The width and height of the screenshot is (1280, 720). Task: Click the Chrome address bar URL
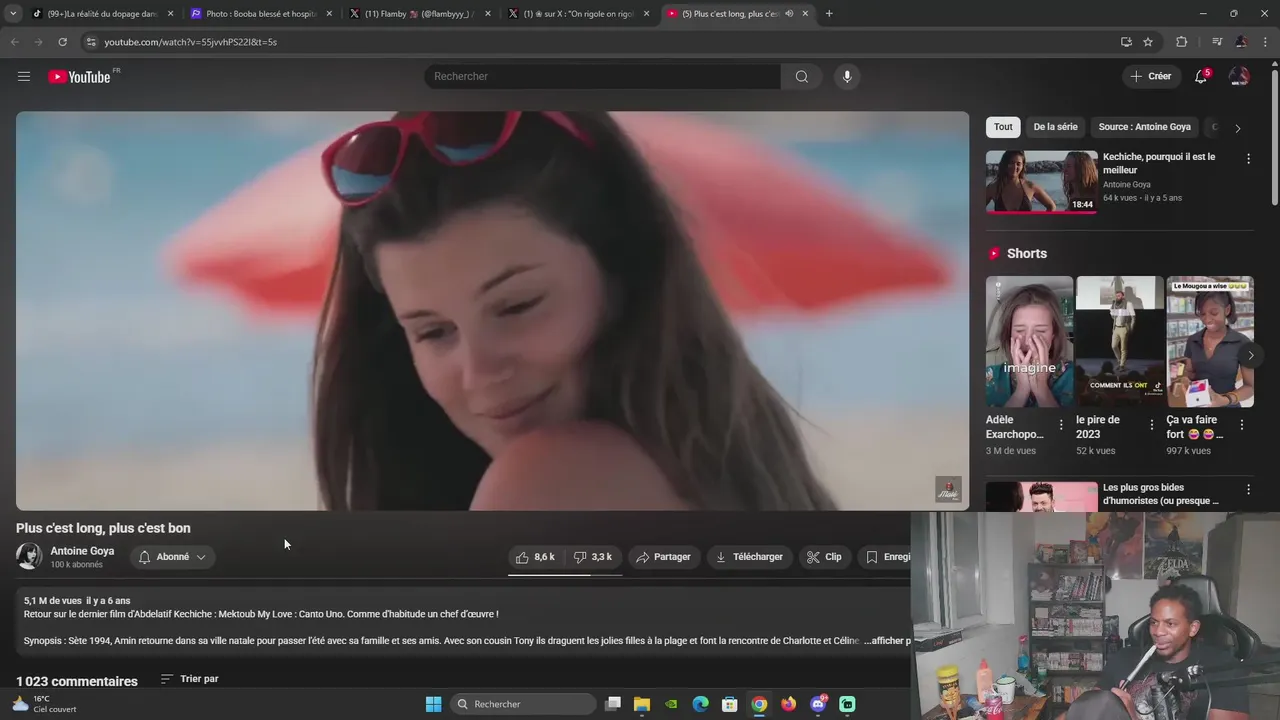[x=191, y=42]
